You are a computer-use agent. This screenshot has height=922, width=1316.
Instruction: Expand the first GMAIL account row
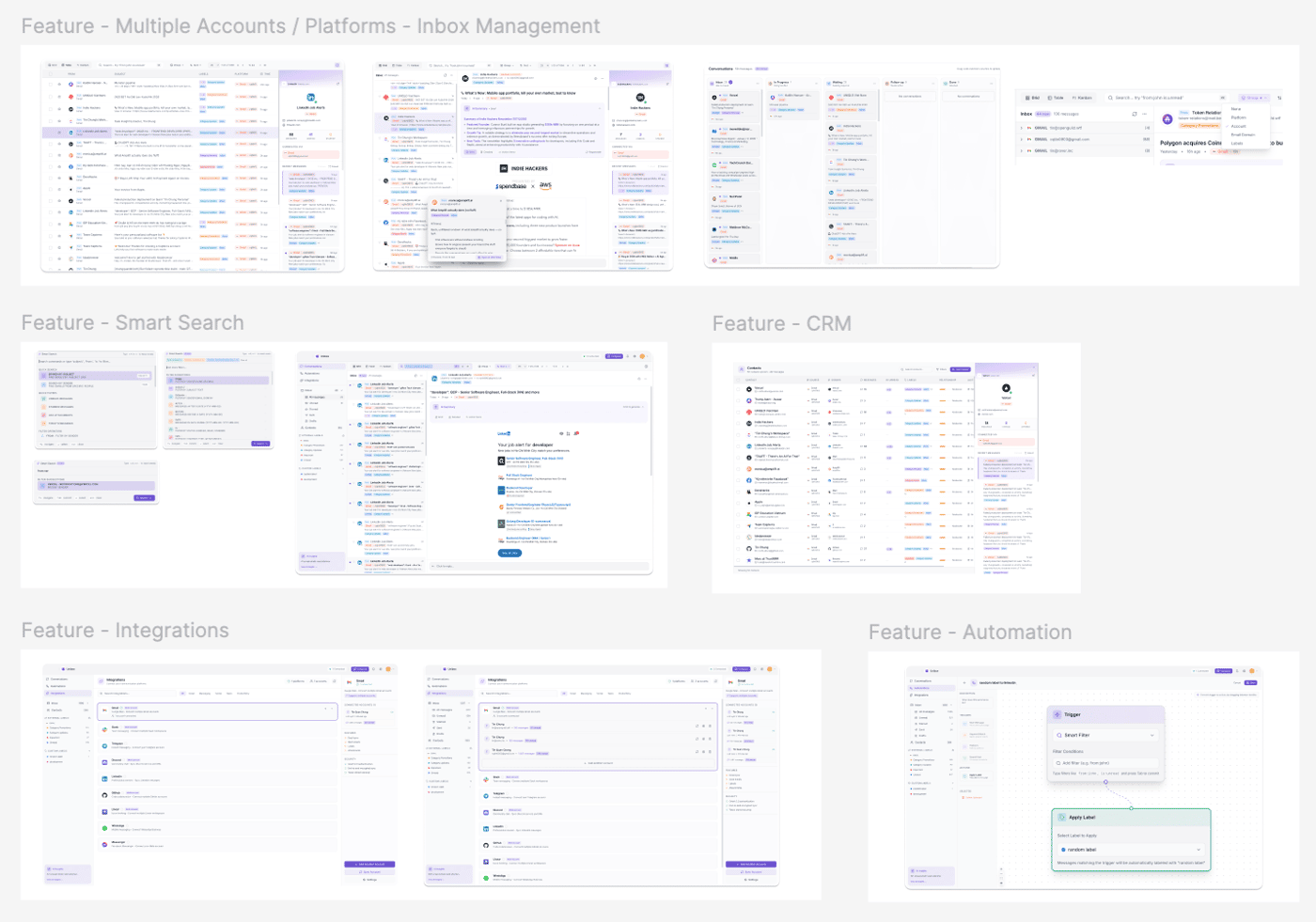1022,128
